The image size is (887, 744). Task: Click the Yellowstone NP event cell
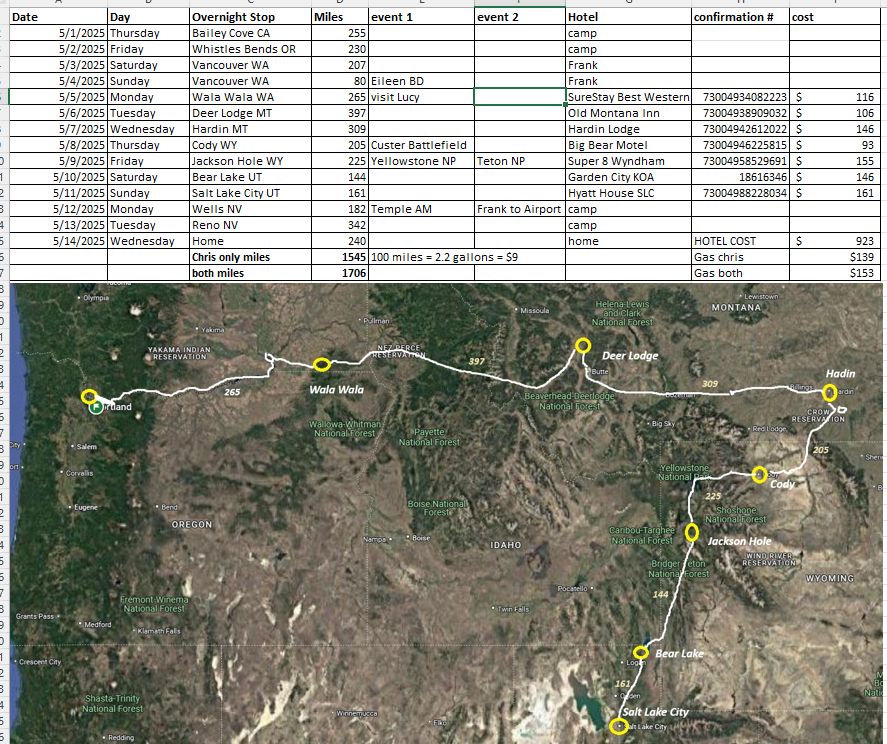pyautogui.click(x=420, y=161)
